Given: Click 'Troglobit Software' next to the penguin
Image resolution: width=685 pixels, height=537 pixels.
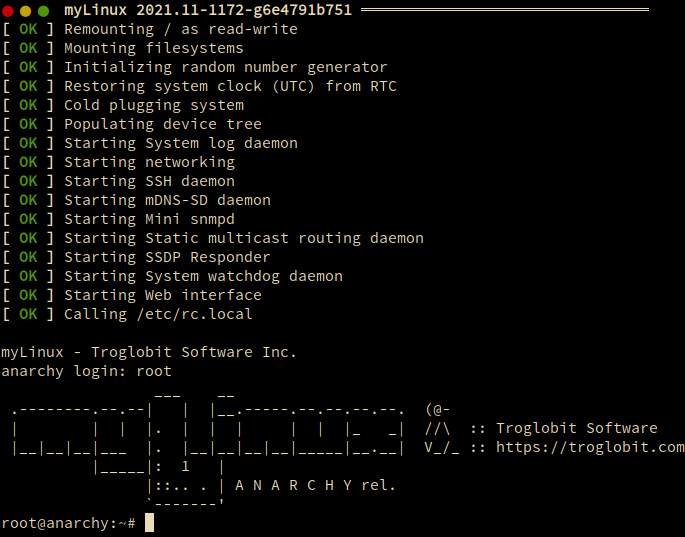Looking at the screenshot, I should (577, 428).
